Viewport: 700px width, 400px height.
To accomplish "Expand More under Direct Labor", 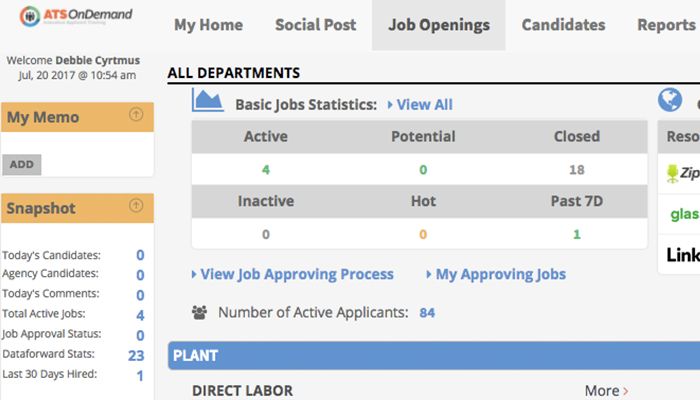I will pos(606,391).
